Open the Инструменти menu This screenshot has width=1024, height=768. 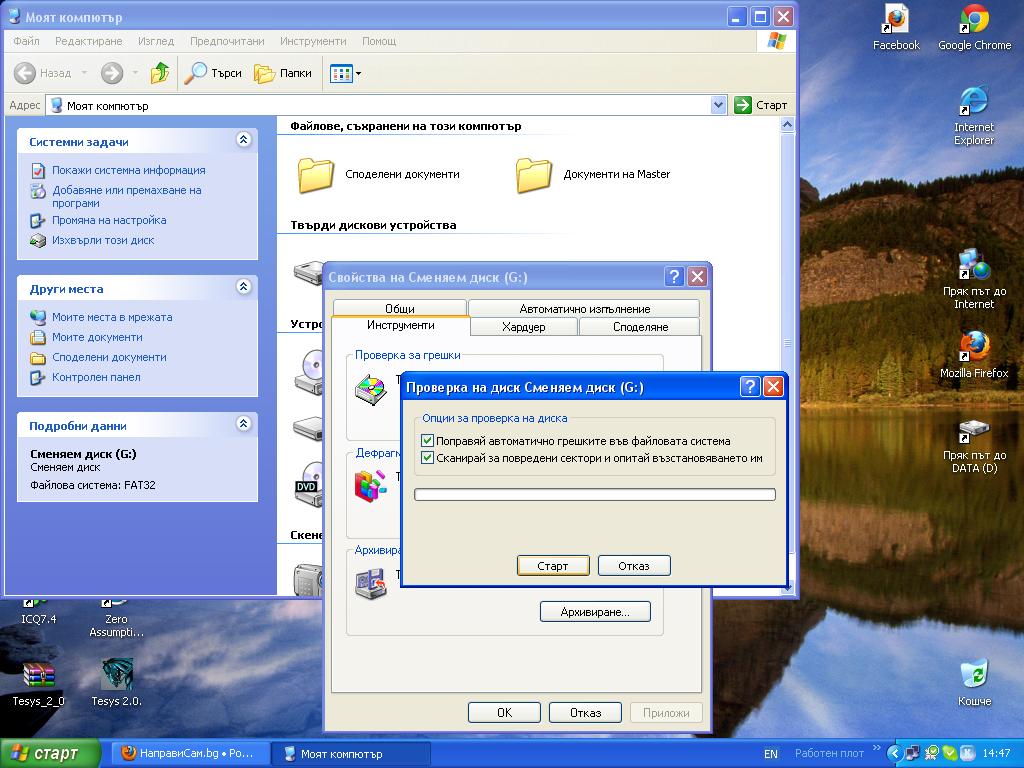[313, 41]
